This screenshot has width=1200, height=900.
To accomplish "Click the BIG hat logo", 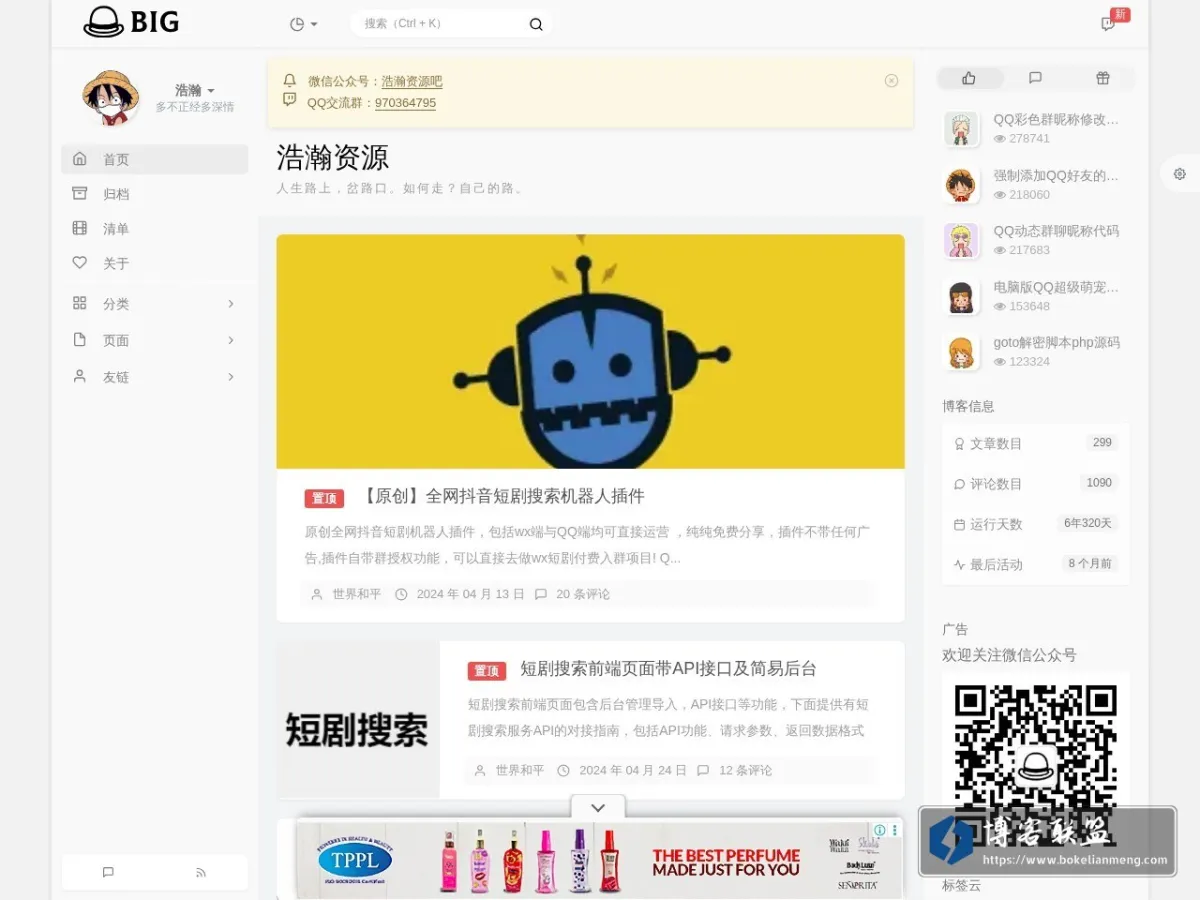I will click(131, 22).
